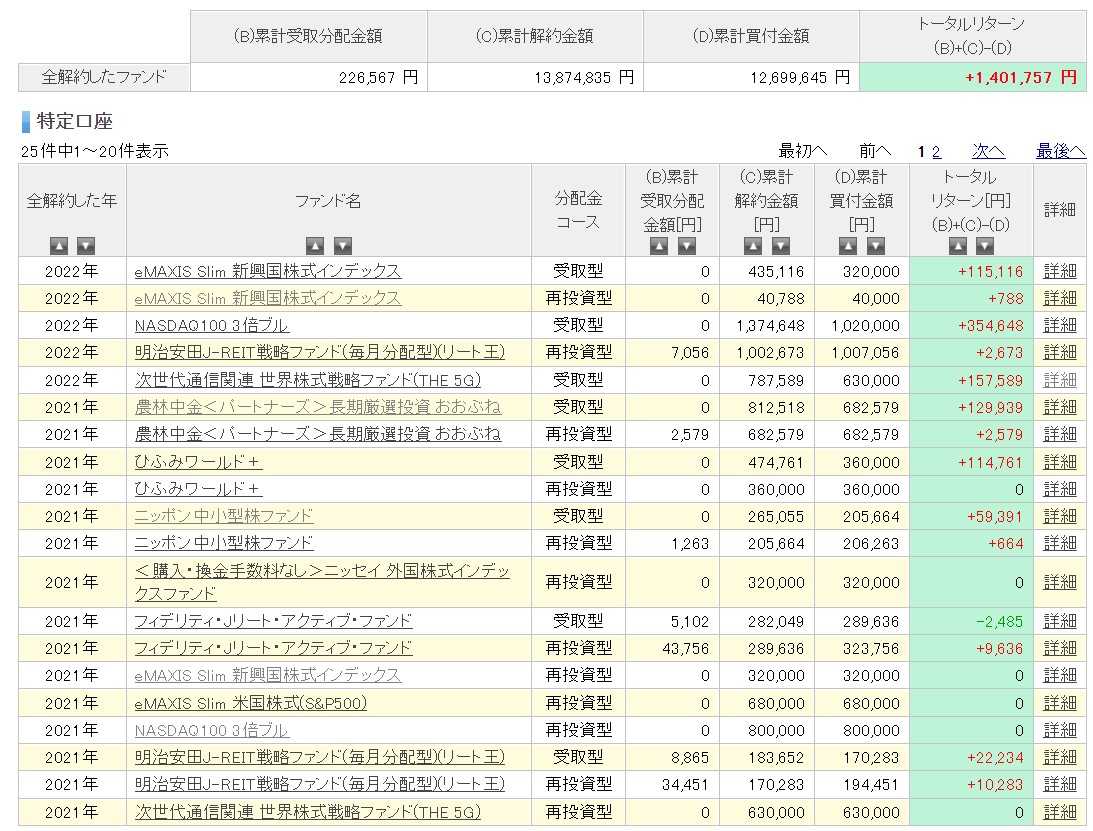Image resolution: width=1093 pixels, height=831 pixels.
Task: Open eMAXIS Slim 米国株式(S&P500) link
Action: click(250, 703)
